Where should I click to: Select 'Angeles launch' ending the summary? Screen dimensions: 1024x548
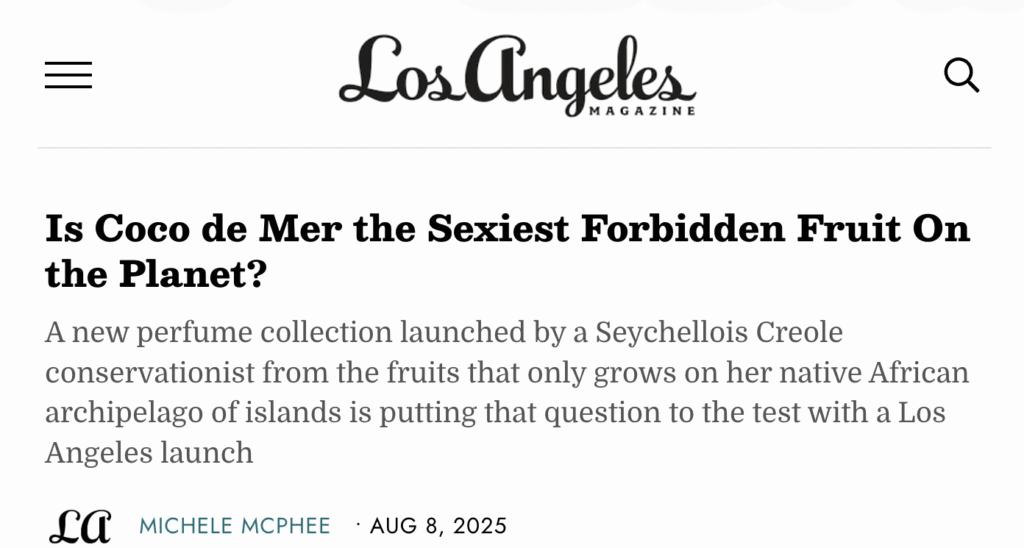point(149,453)
